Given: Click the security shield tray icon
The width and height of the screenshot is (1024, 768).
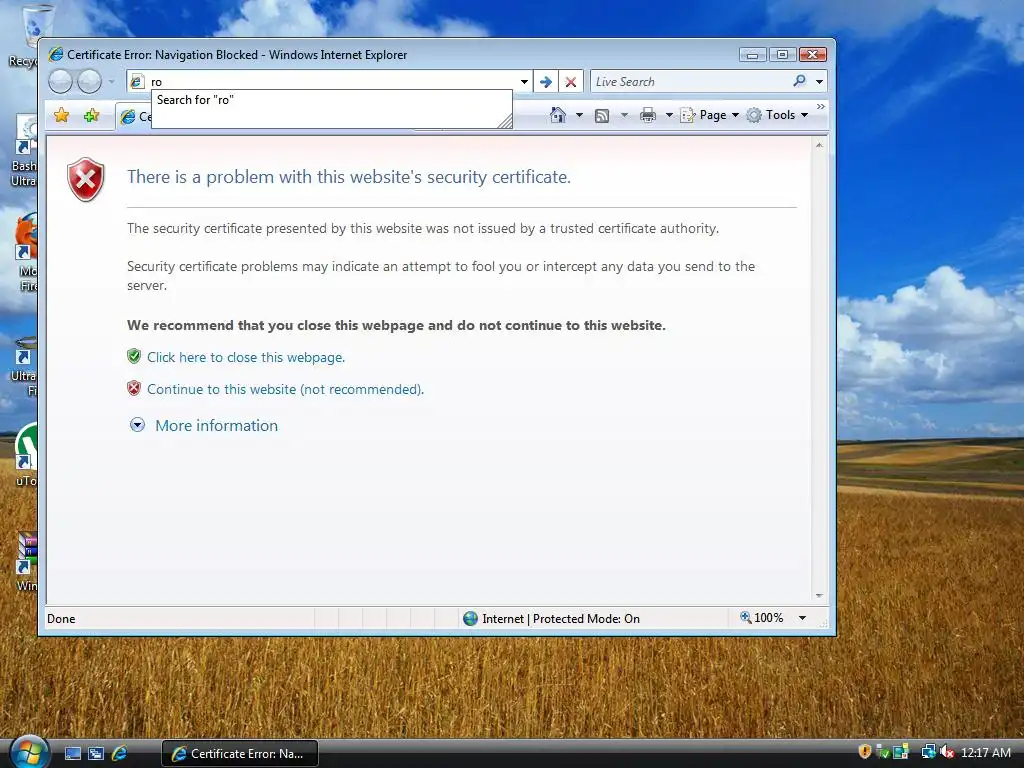Looking at the screenshot, I should (865, 752).
